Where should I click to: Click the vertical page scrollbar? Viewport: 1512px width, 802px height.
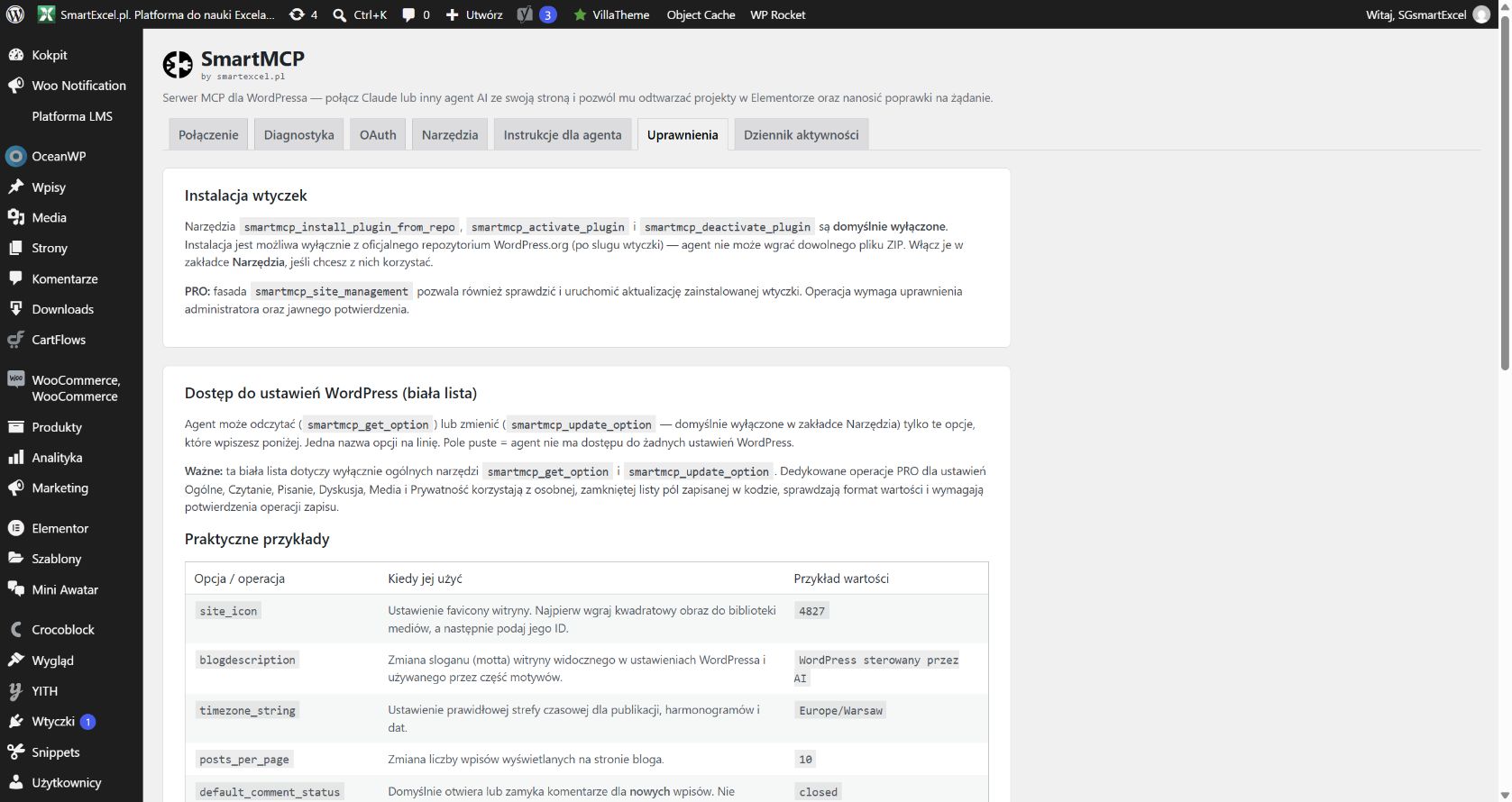point(1505,191)
